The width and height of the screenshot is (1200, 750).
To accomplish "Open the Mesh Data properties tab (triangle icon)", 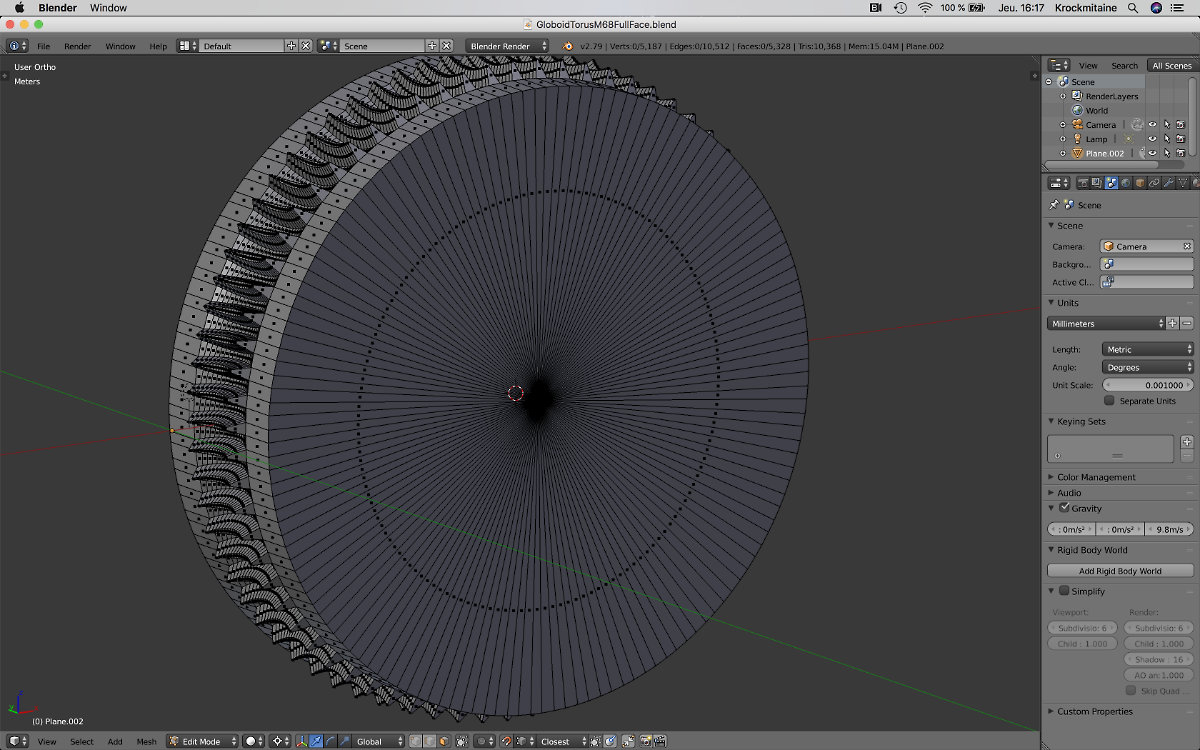I will click(x=1182, y=183).
